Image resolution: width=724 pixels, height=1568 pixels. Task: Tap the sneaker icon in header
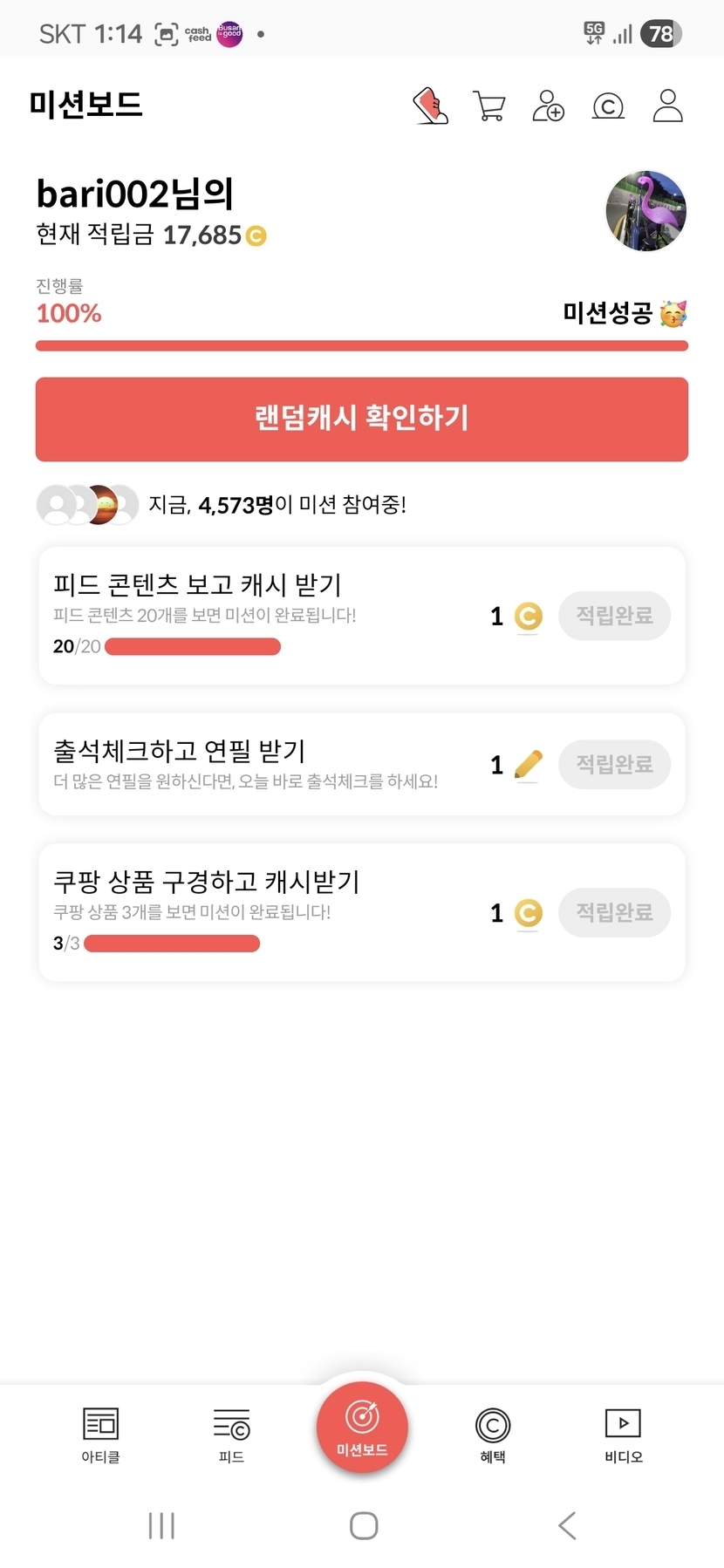click(430, 106)
